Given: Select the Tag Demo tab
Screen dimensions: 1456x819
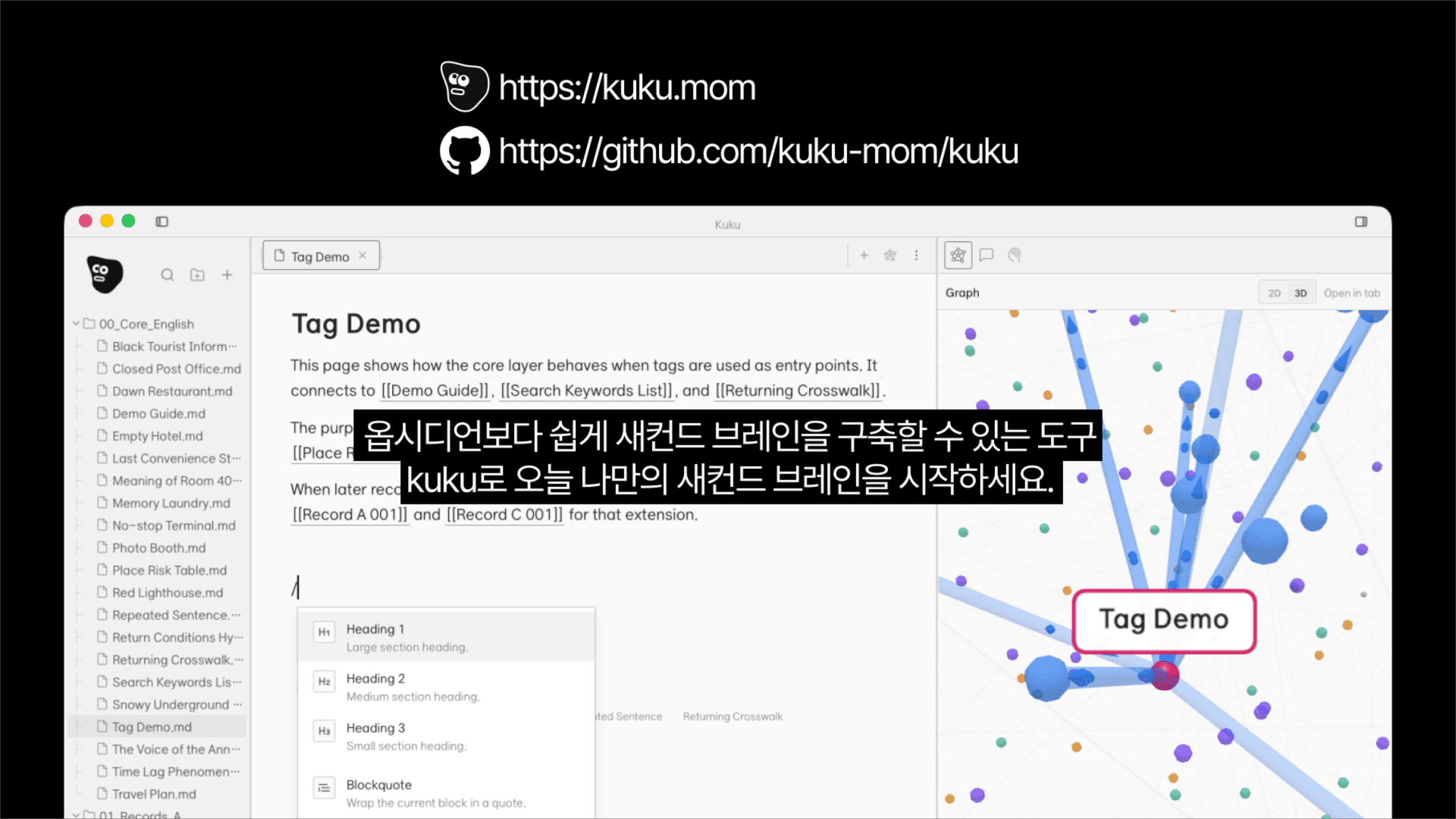Looking at the screenshot, I should tap(321, 256).
